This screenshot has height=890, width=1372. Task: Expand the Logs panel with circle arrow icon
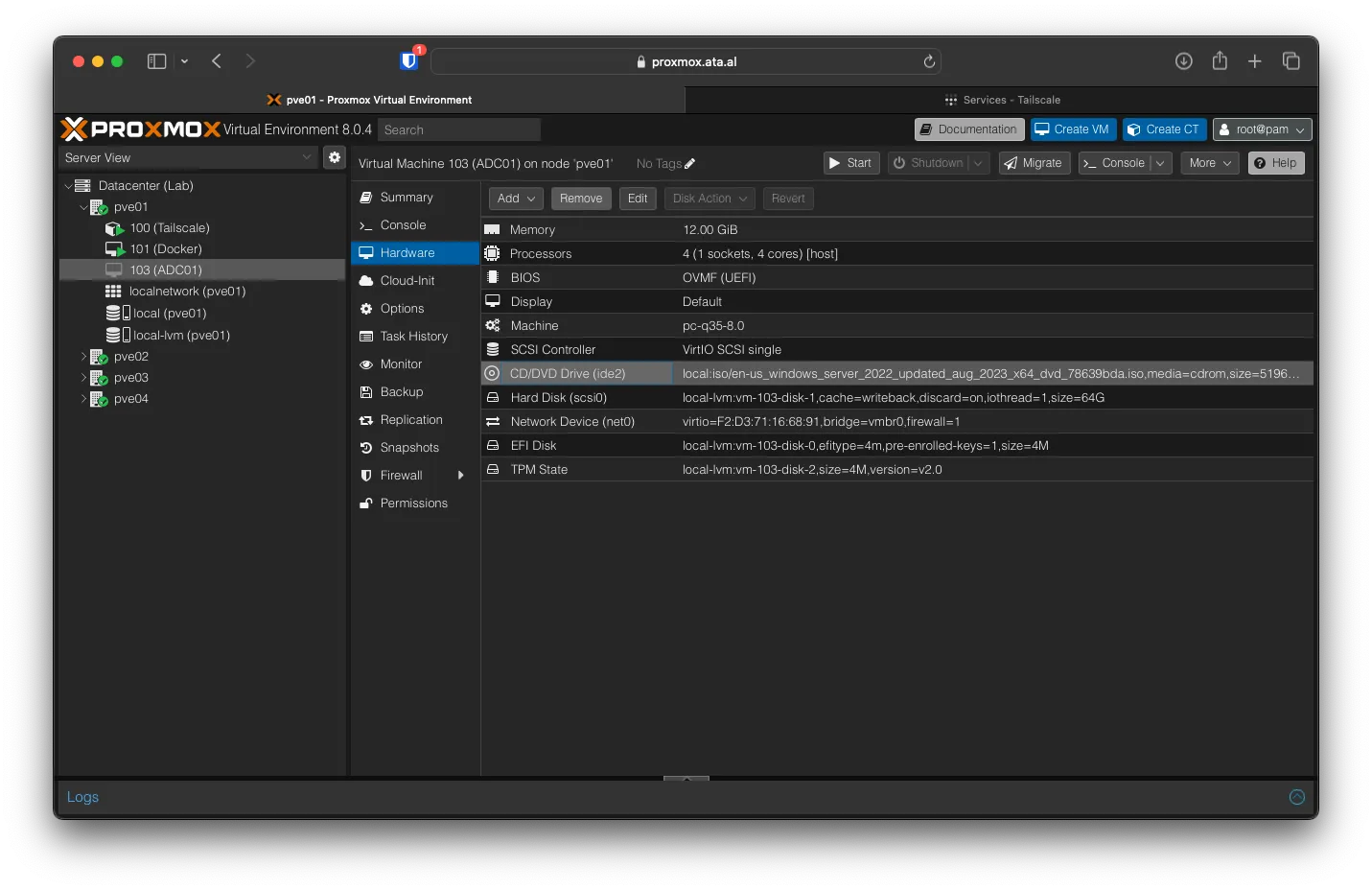(x=1297, y=797)
